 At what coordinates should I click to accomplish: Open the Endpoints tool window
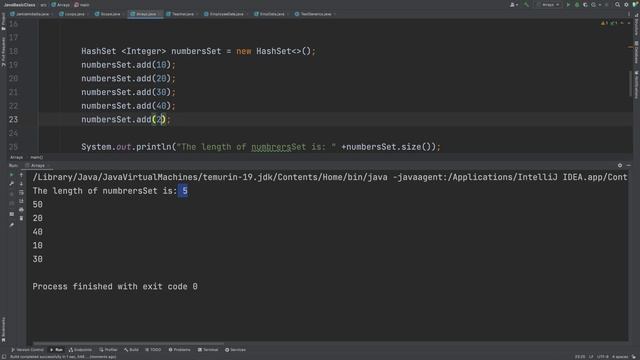pos(80,350)
